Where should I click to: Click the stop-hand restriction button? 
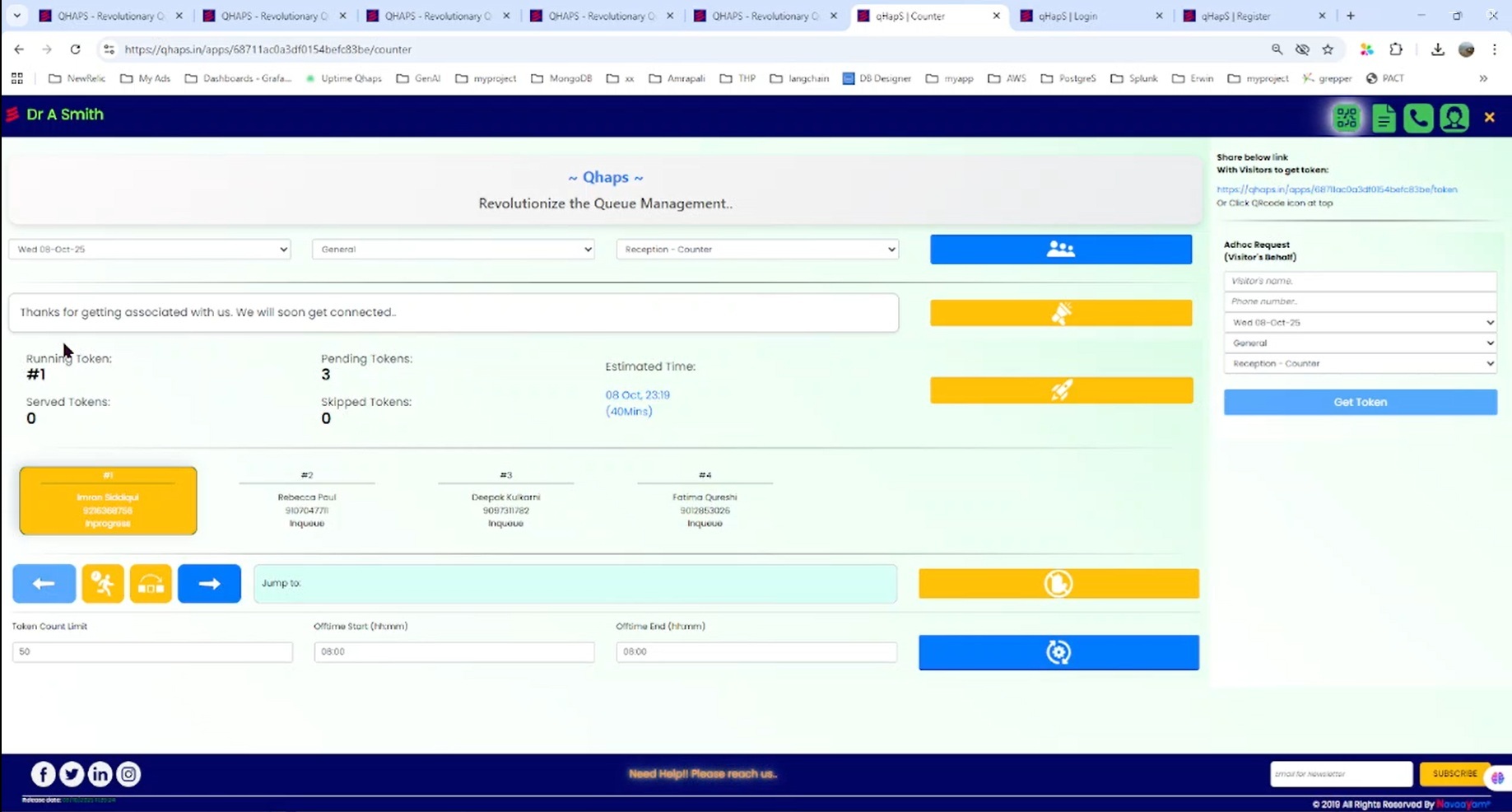click(x=1058, y=583)
